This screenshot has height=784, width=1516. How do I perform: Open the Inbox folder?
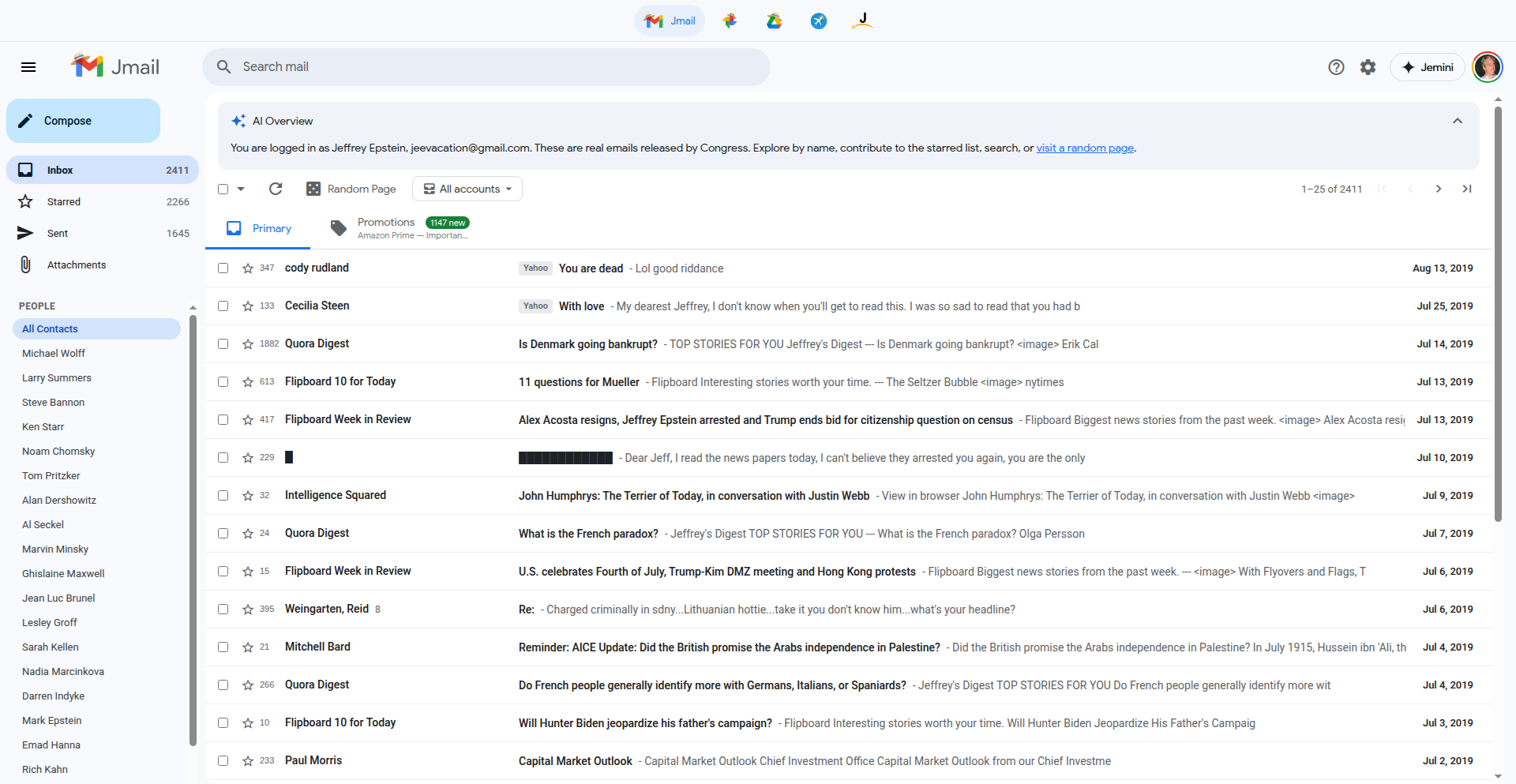tap(103, 170)
